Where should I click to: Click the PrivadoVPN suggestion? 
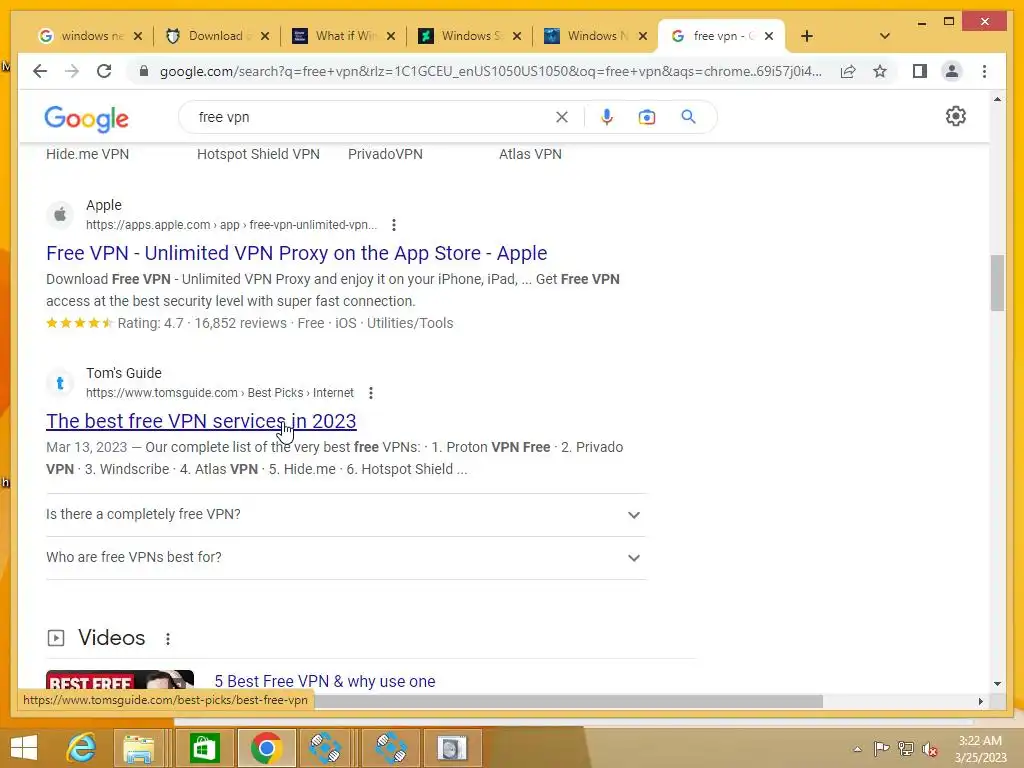(385, 154)
